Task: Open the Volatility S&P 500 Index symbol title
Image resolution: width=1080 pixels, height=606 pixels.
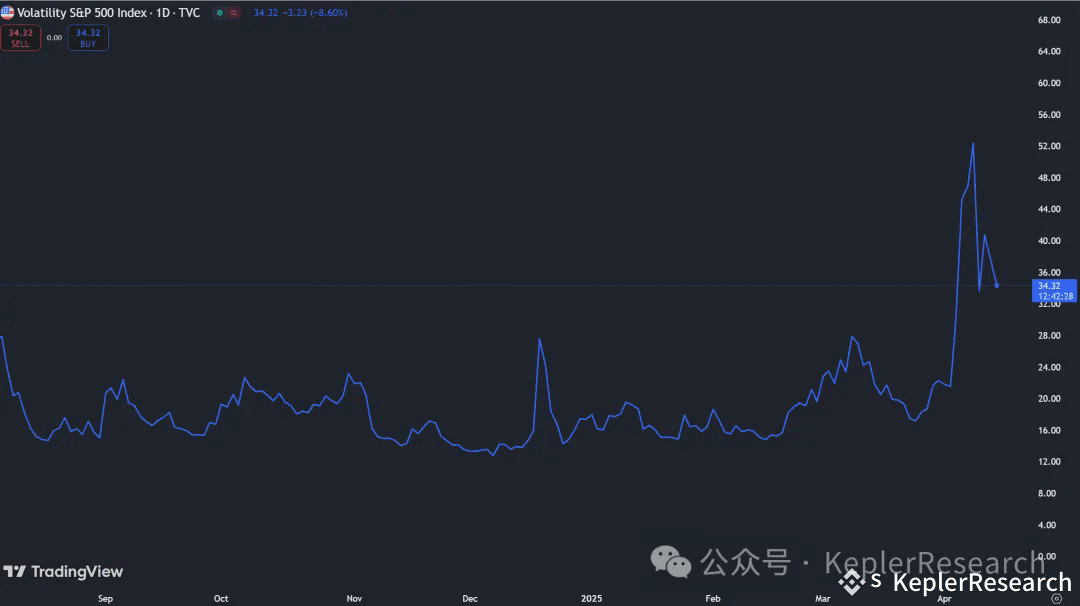Action: 108,12
